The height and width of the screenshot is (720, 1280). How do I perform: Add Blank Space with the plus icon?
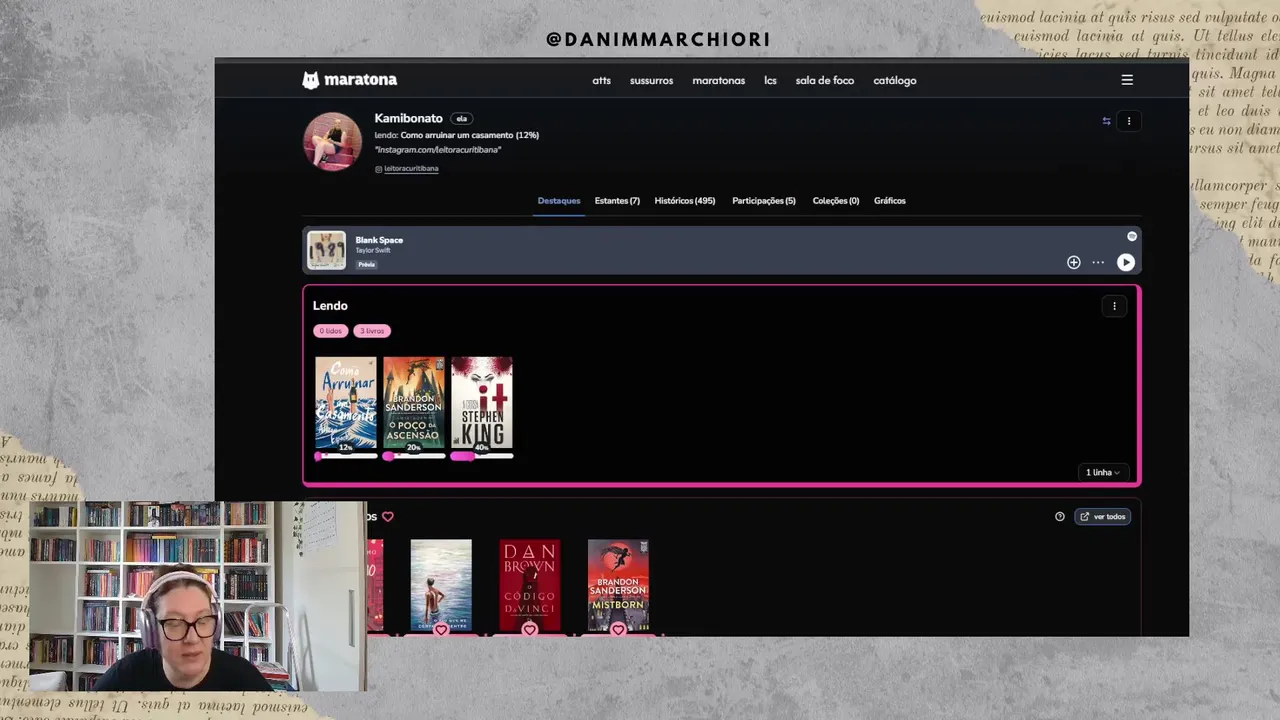coord(1073,262)
